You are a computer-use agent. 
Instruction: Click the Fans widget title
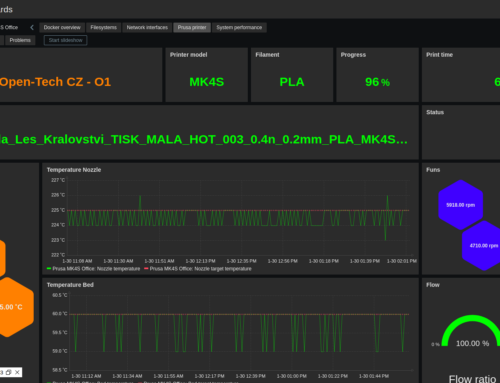coord(433,170)
